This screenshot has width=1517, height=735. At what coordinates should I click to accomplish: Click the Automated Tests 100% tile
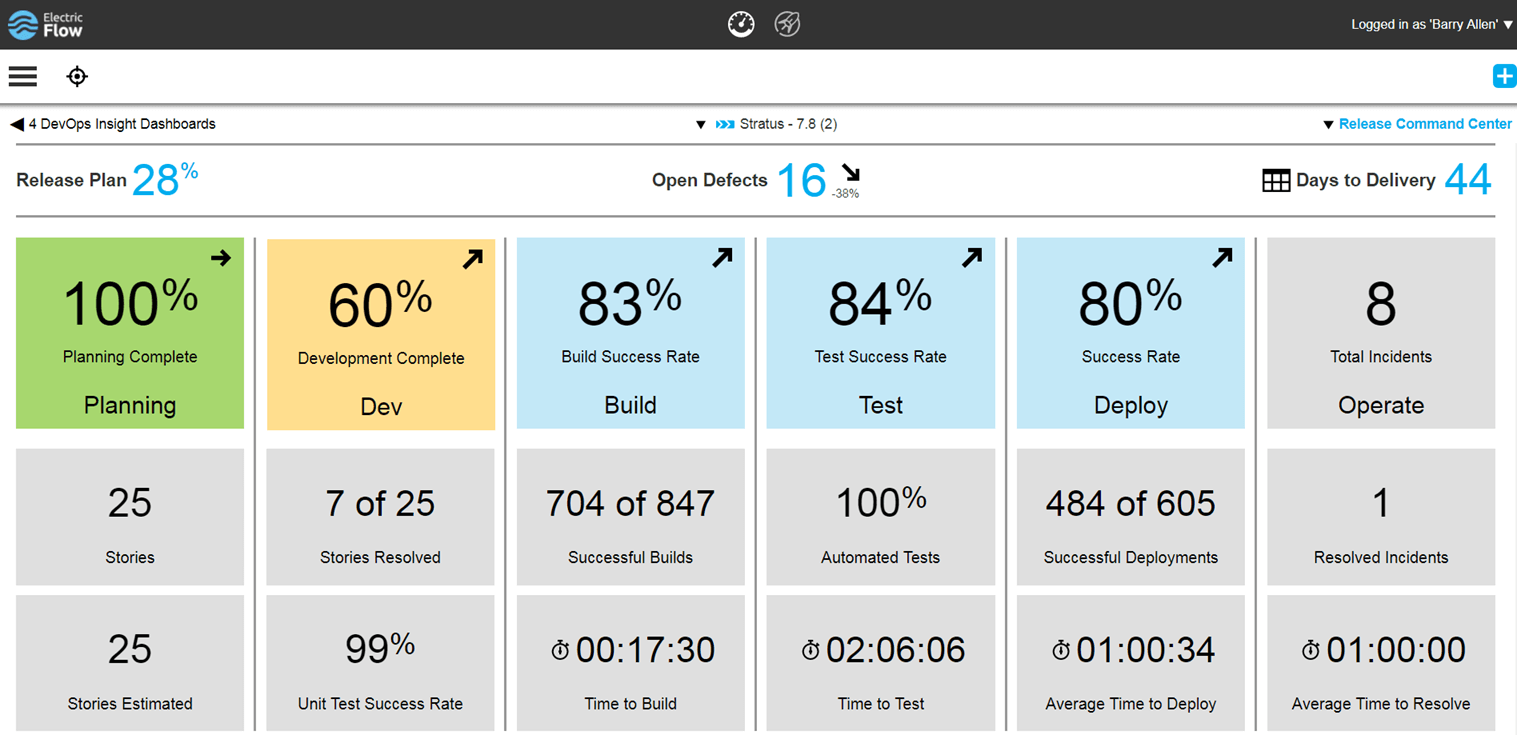[x=881, y=517]
